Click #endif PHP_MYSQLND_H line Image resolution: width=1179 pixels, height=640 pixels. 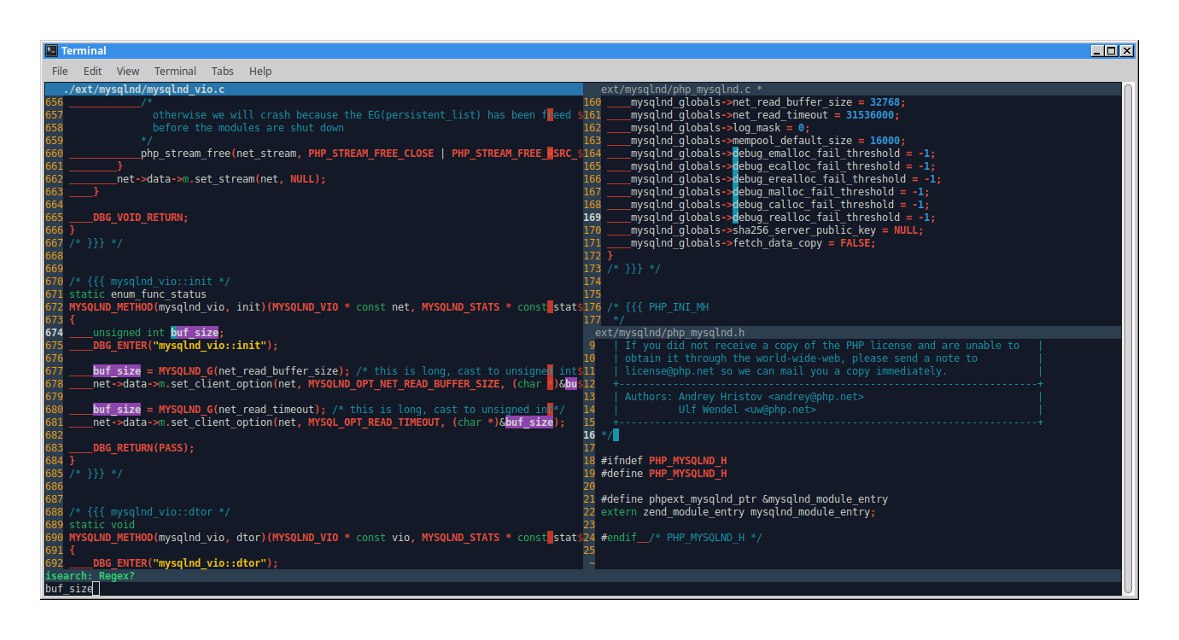tap(681, 537)
